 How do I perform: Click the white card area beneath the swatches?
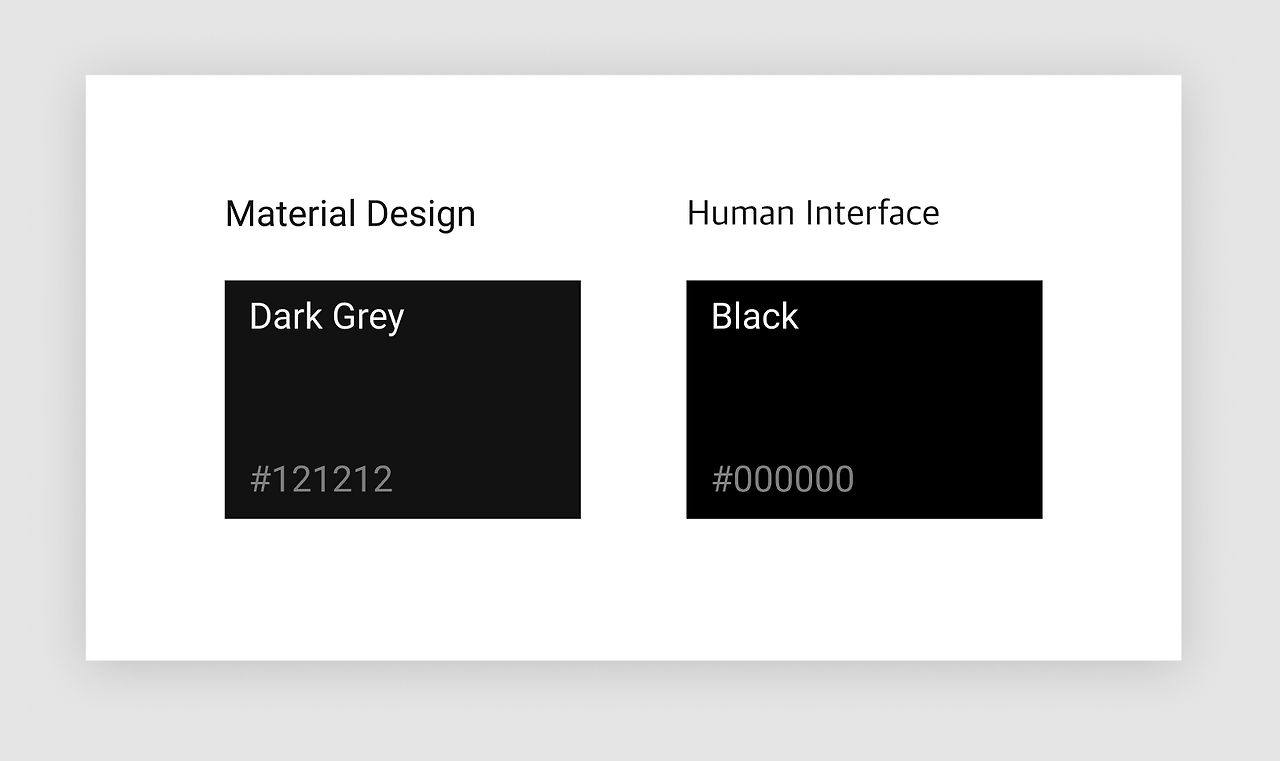[x=633, y=589]
